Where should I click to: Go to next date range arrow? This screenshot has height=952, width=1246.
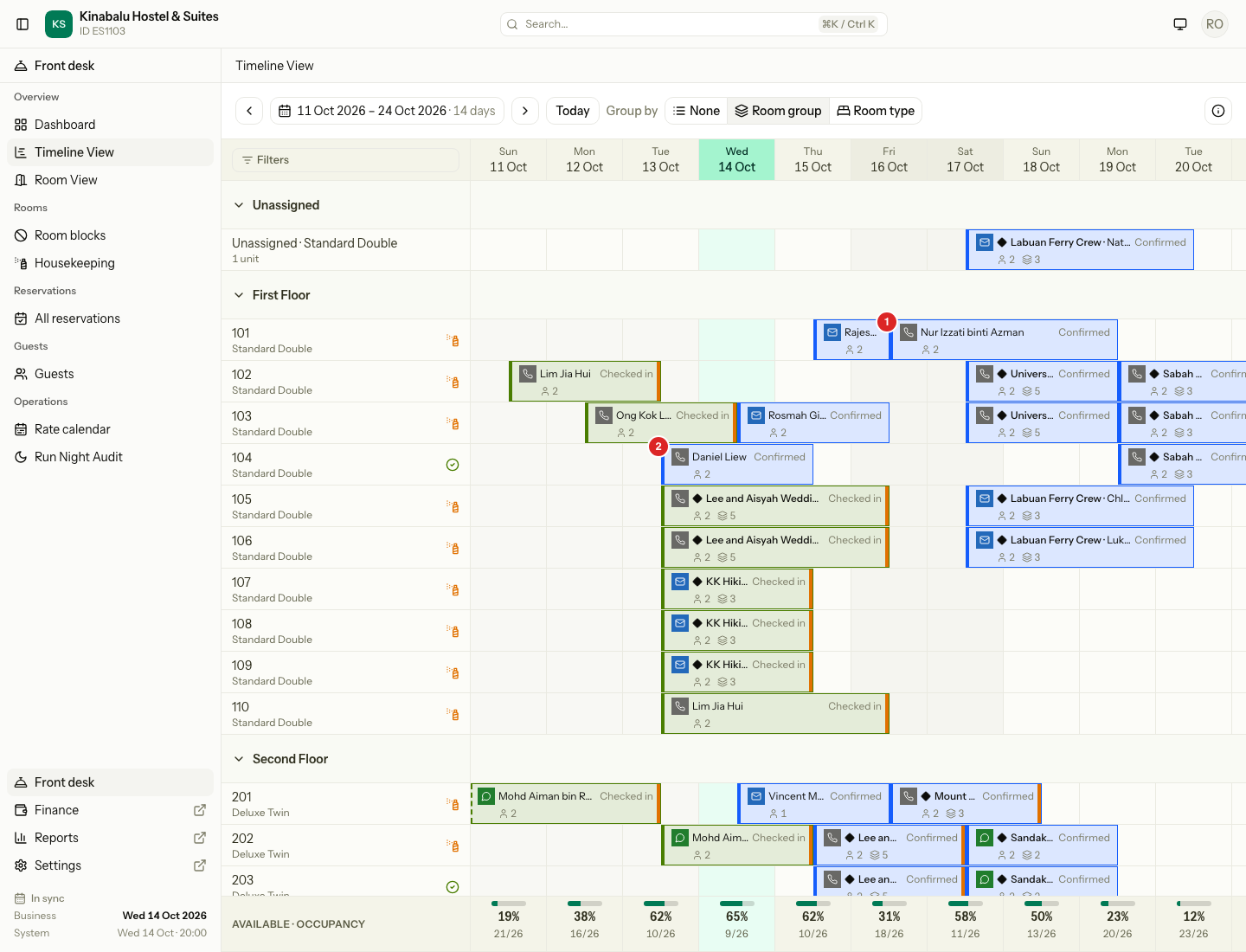pyautogui.click(x=525, y=111)
